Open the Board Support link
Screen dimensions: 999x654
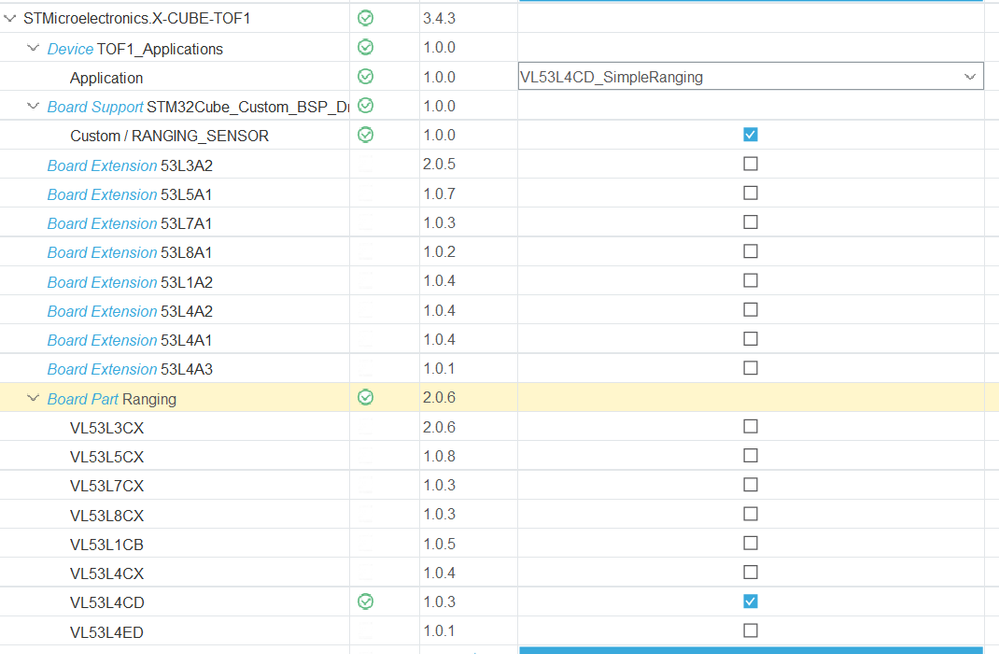[95, 107]
